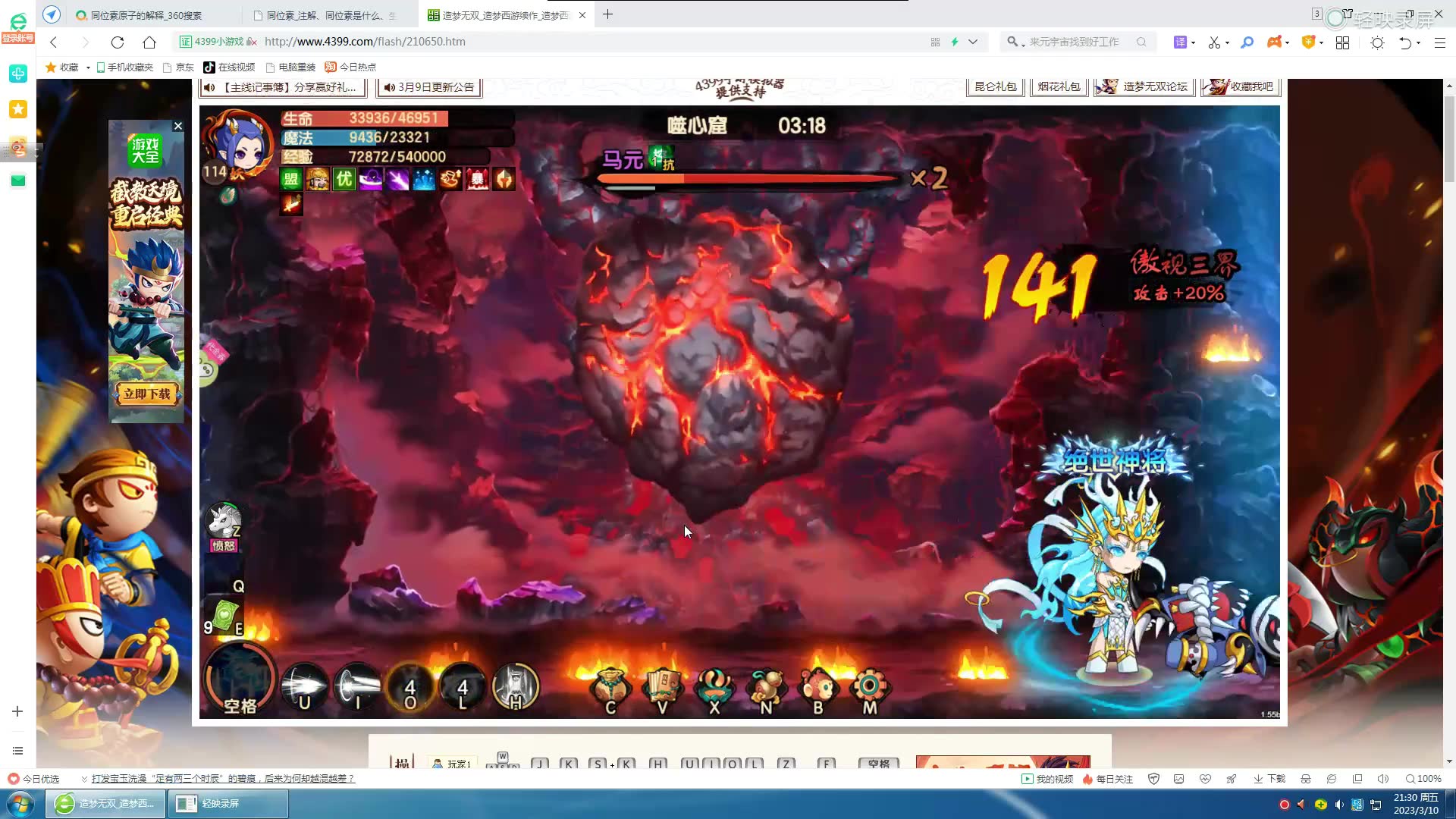Go back to the previous page
The height and width of the screenshot is (819, 1456).
pyautogui.click(x=53, y=42)
